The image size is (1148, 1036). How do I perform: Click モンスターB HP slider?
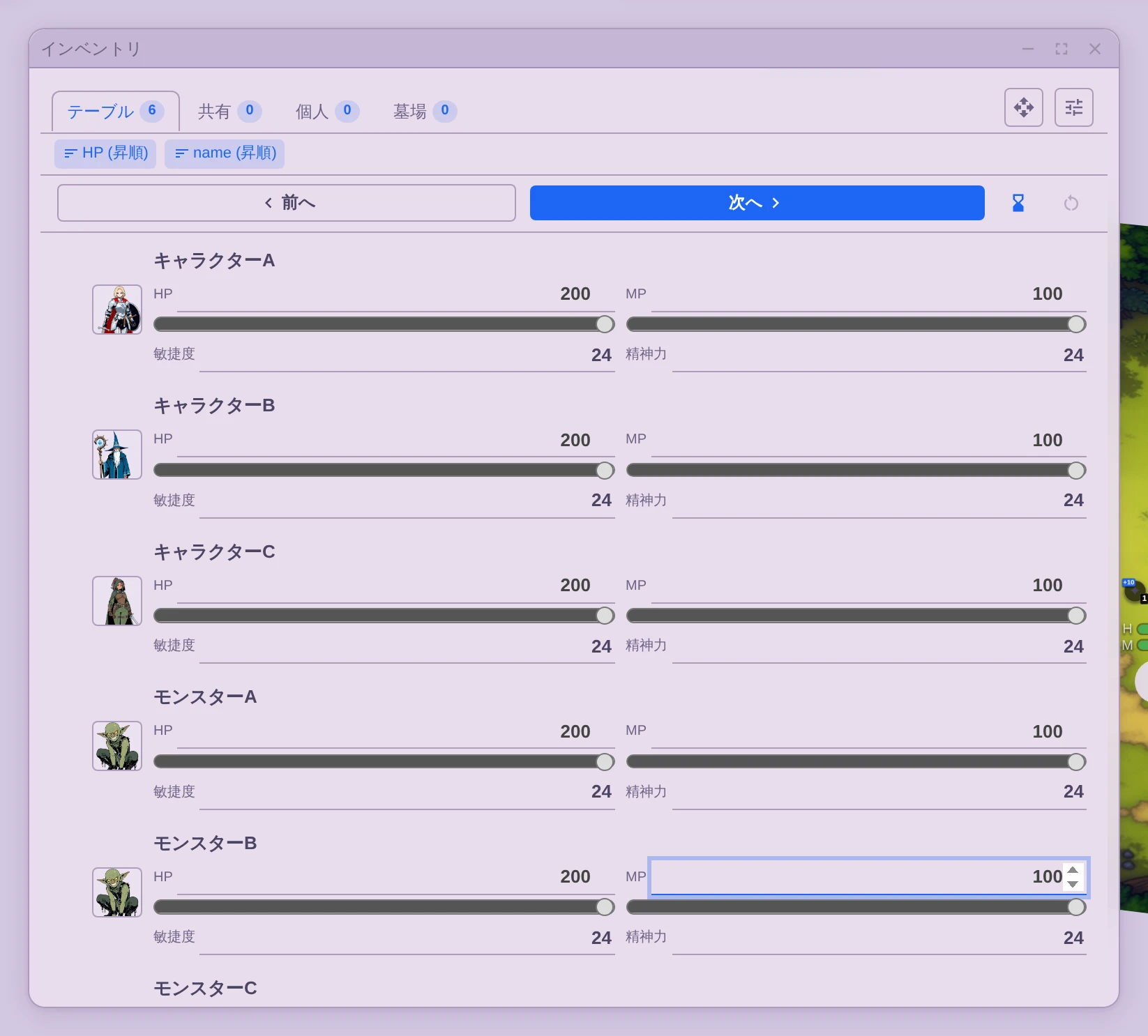point(384,907)
